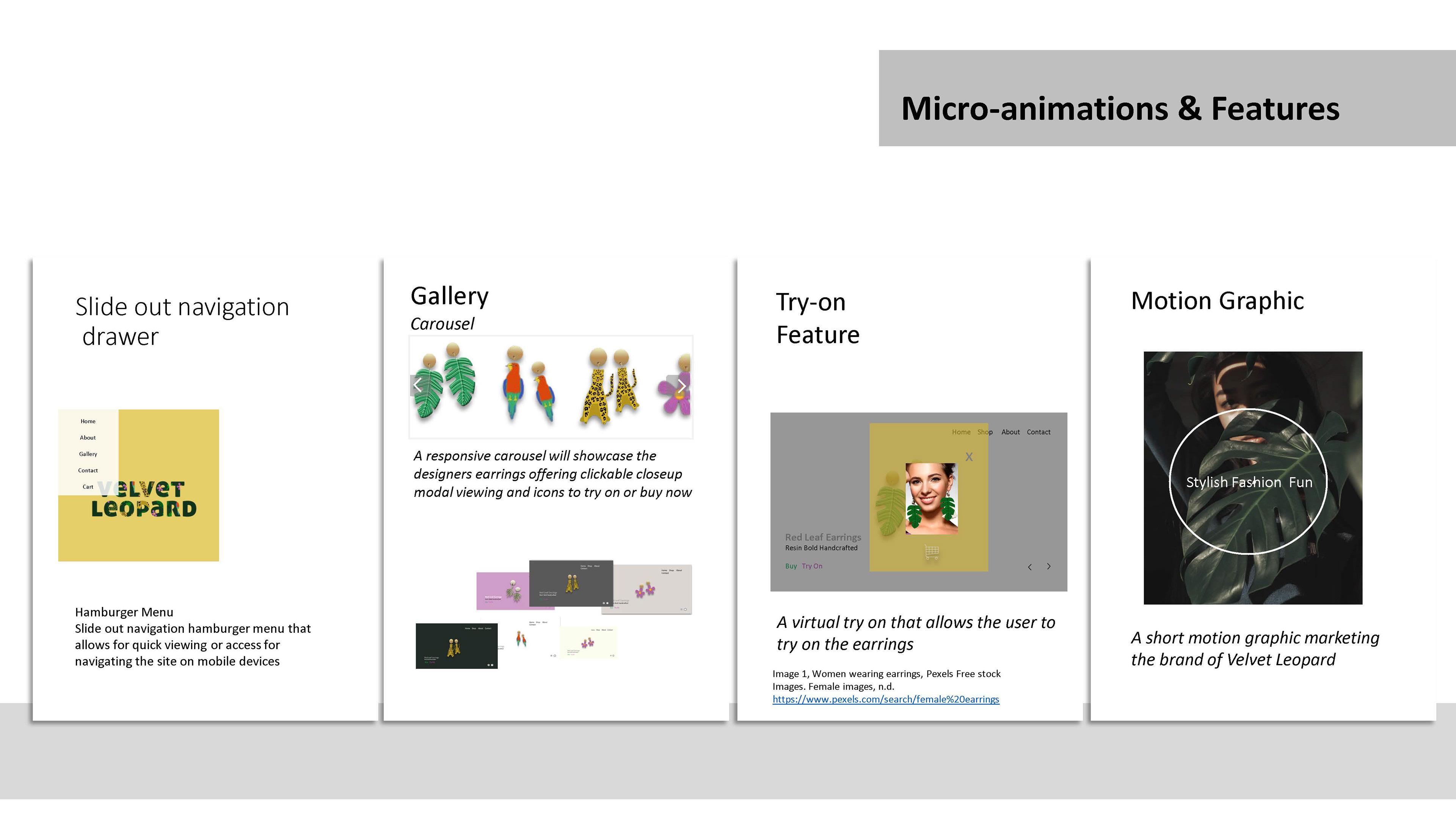Click the smiling woman try-on photo
The width and height of the screenshot is (1456, 819).
tap(932, 499)
